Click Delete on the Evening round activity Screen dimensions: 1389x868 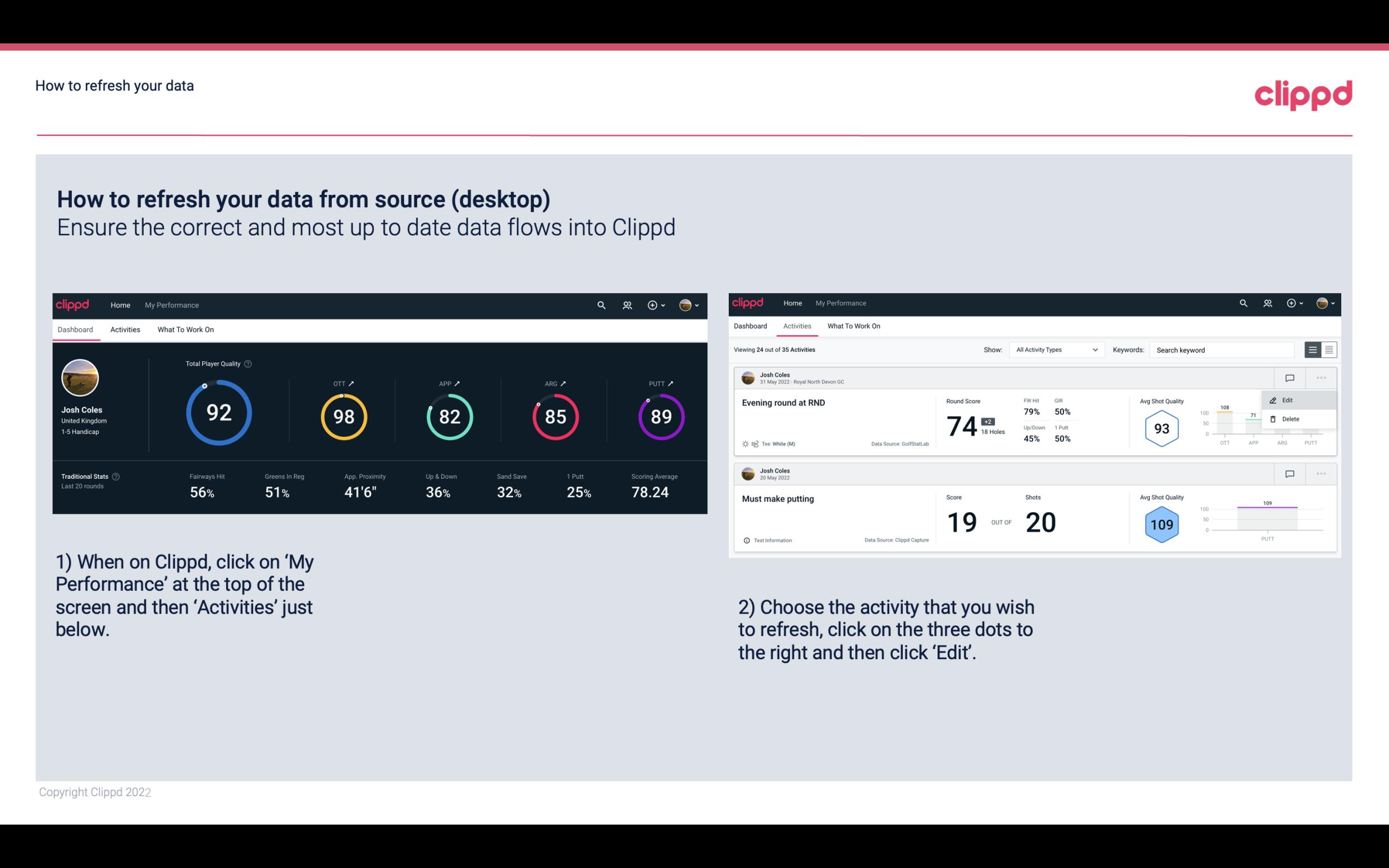[1290, 419]
